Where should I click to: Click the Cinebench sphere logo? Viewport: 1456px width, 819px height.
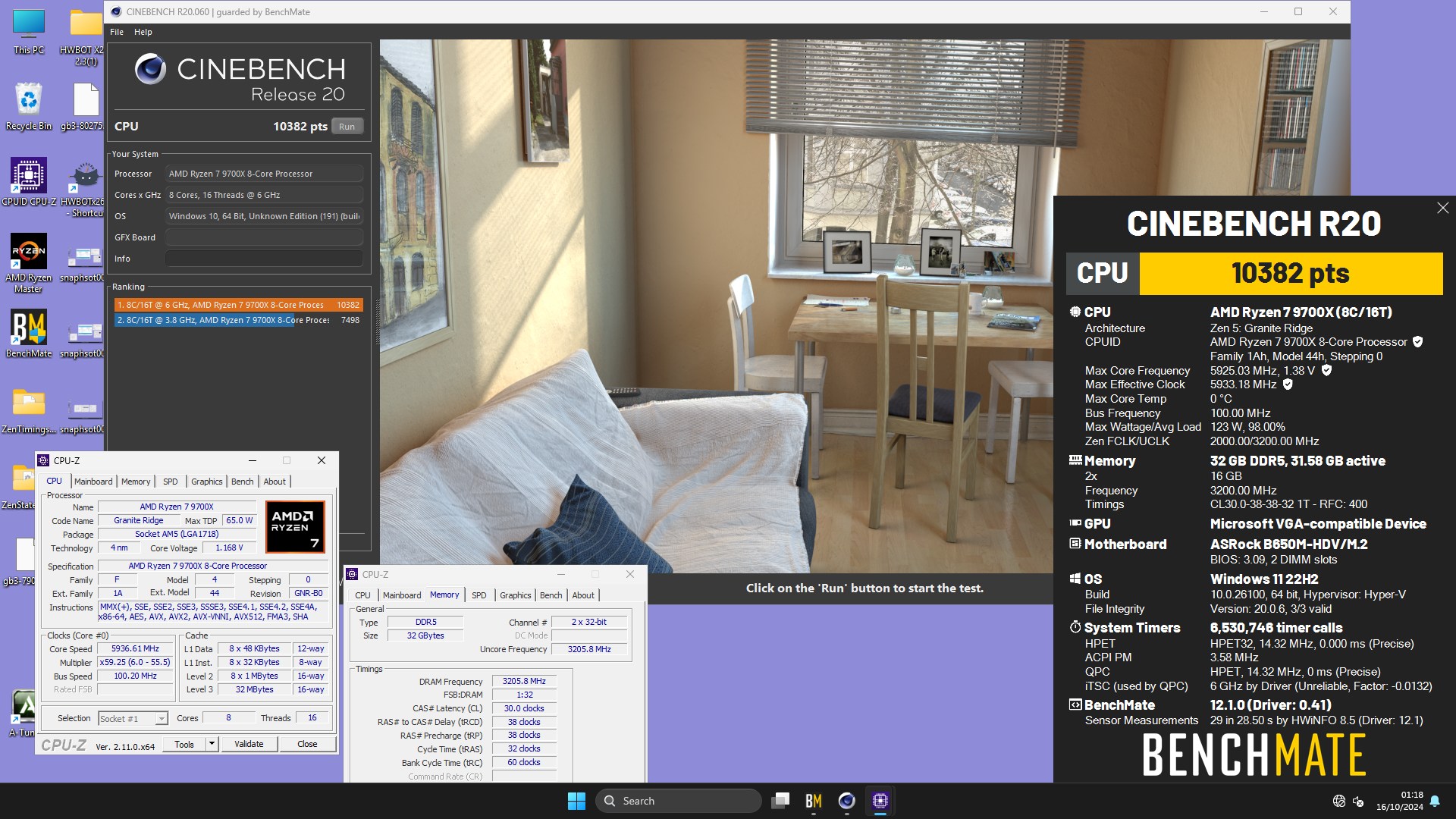coord(150,69)
